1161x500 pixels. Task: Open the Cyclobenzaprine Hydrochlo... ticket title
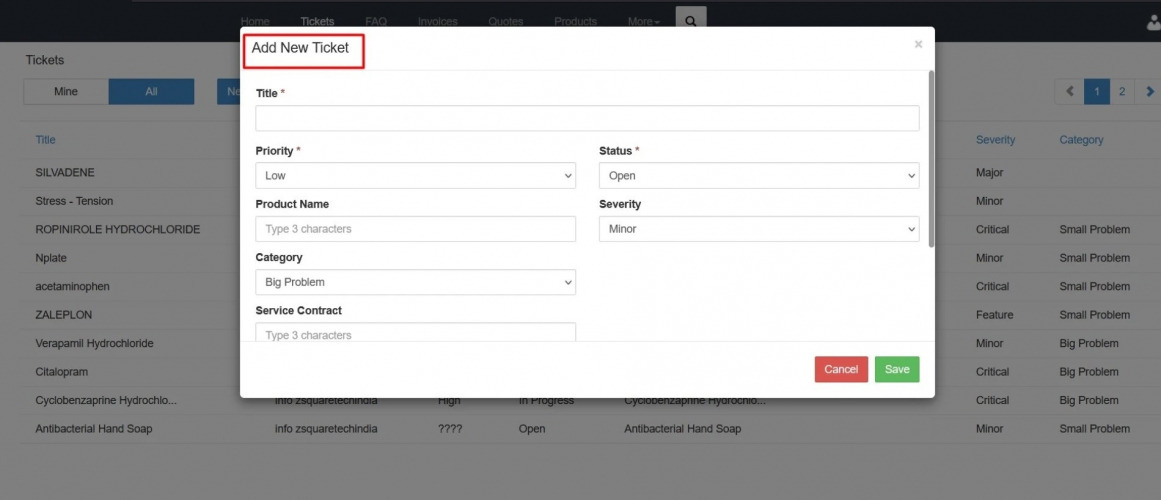click(106, 401)
